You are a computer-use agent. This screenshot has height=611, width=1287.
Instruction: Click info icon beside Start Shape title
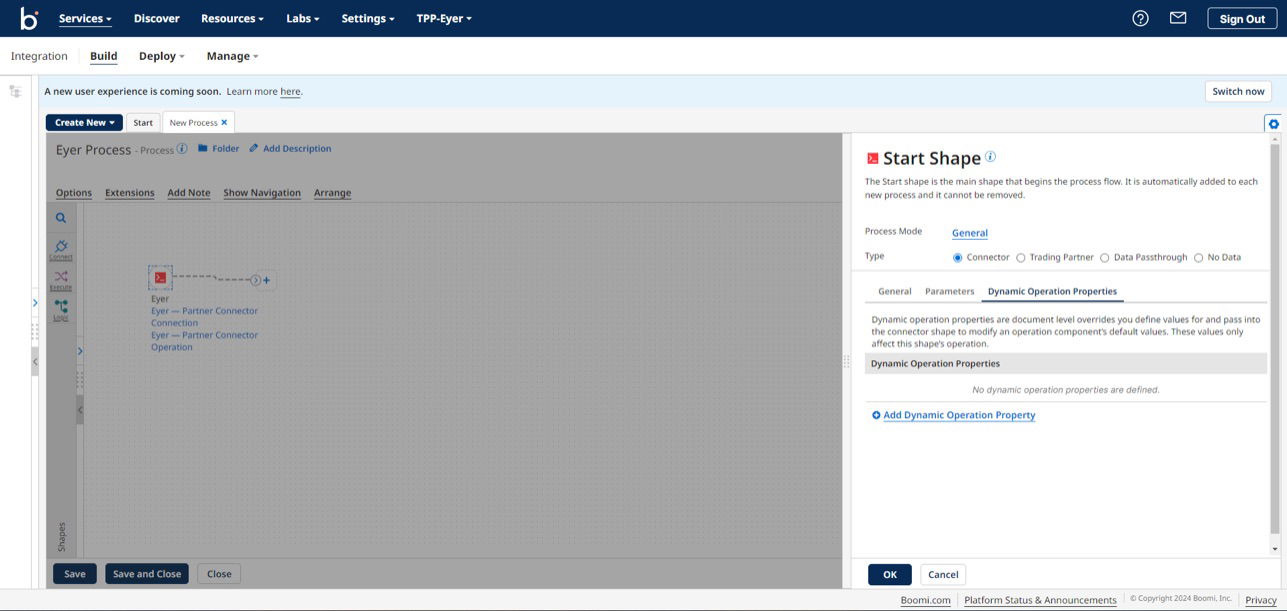tap(991, 157)
